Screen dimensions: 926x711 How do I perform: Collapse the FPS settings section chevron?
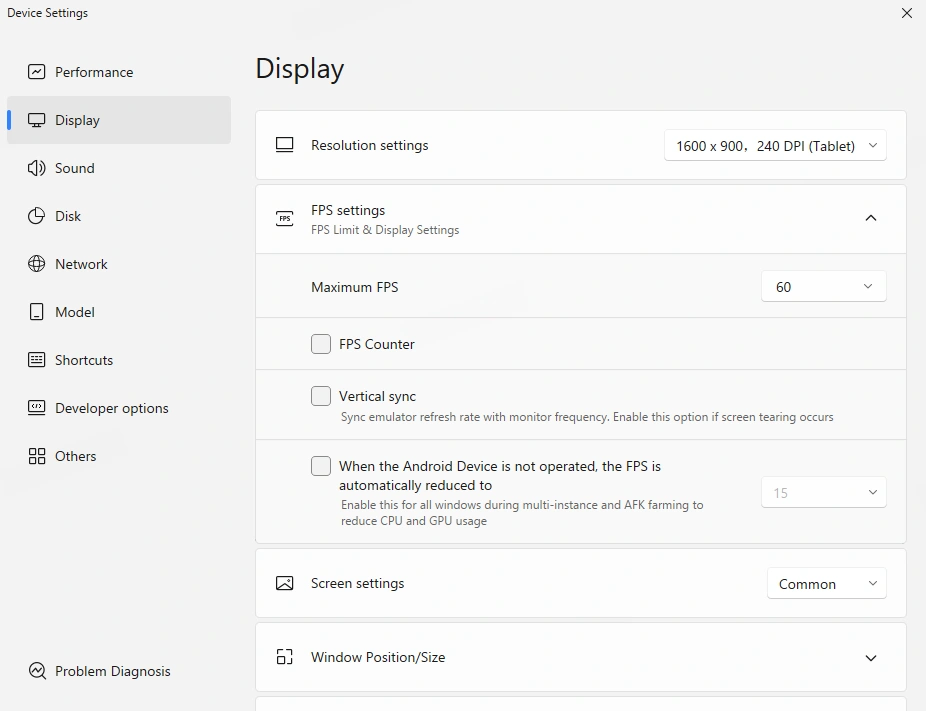[870, 218]
